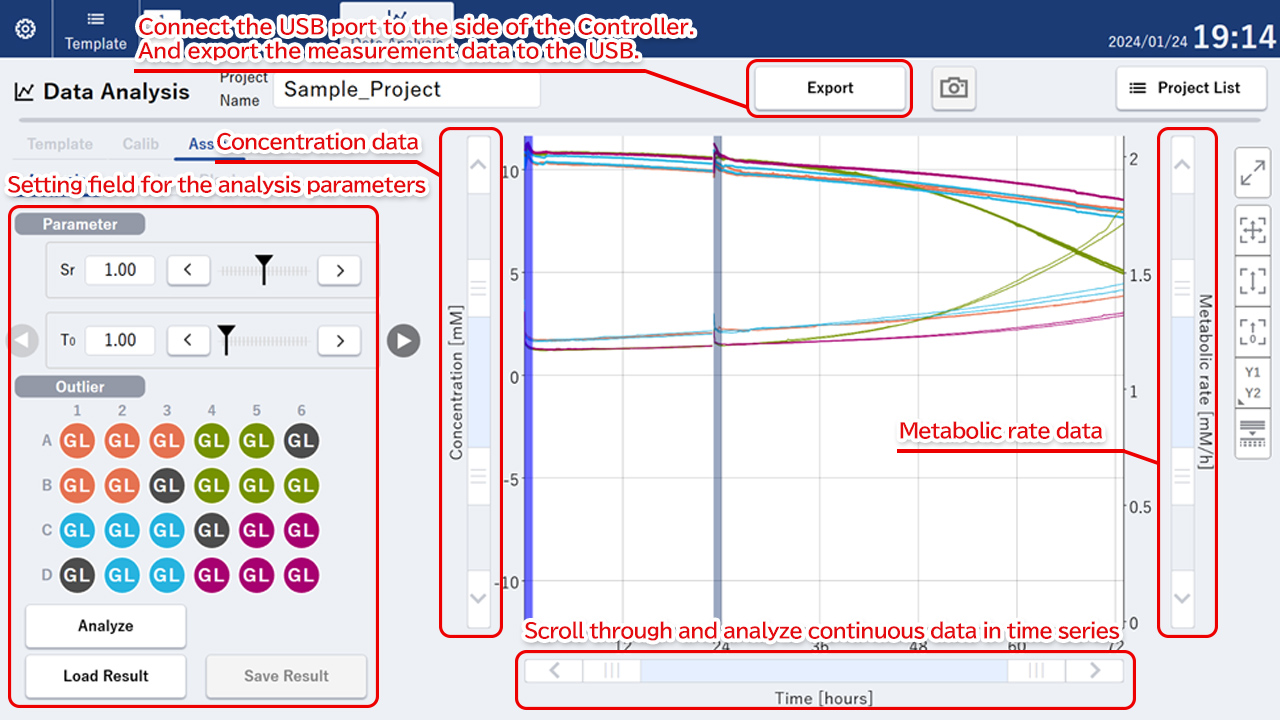Image resolution: width=1280 pixels, height=720 pixels.
Task: Open settings via the gear icon
Action: click(26, 29)
